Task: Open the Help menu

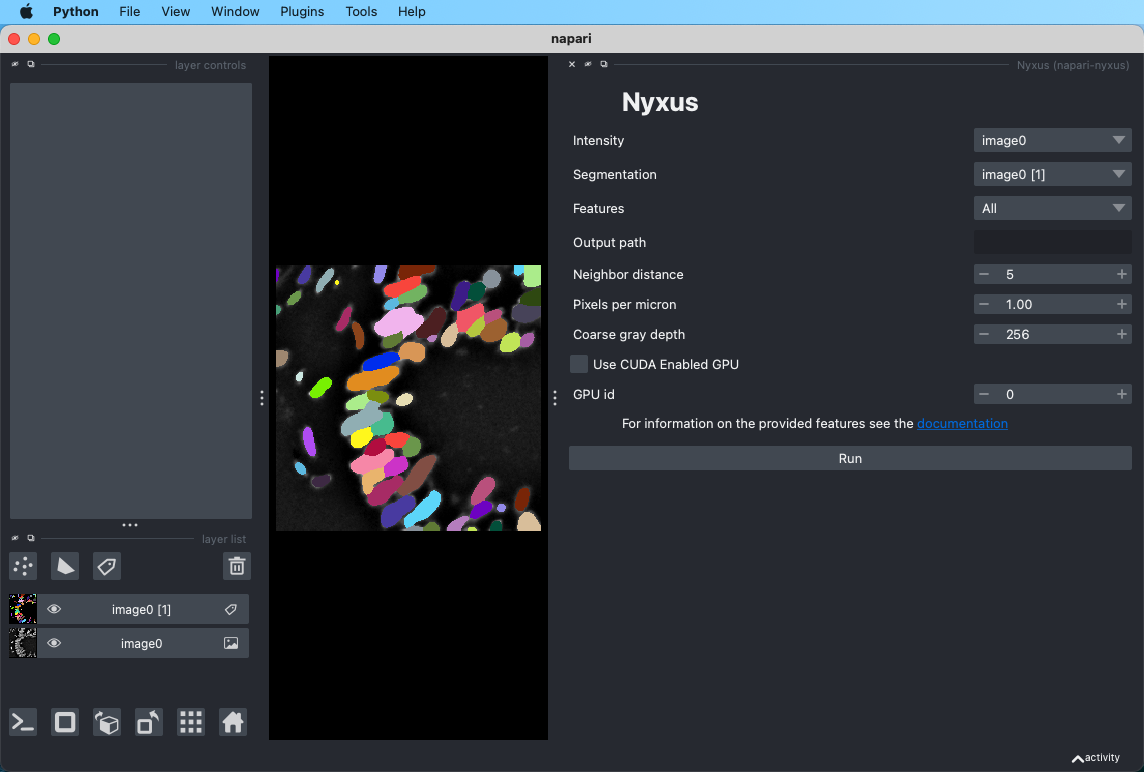Action: tap(411, 12)
